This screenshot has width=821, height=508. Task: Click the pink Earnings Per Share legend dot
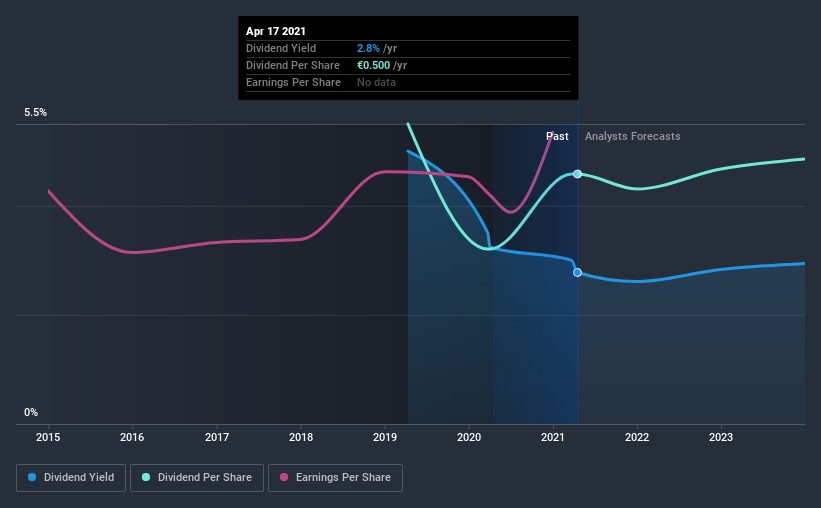284,477
